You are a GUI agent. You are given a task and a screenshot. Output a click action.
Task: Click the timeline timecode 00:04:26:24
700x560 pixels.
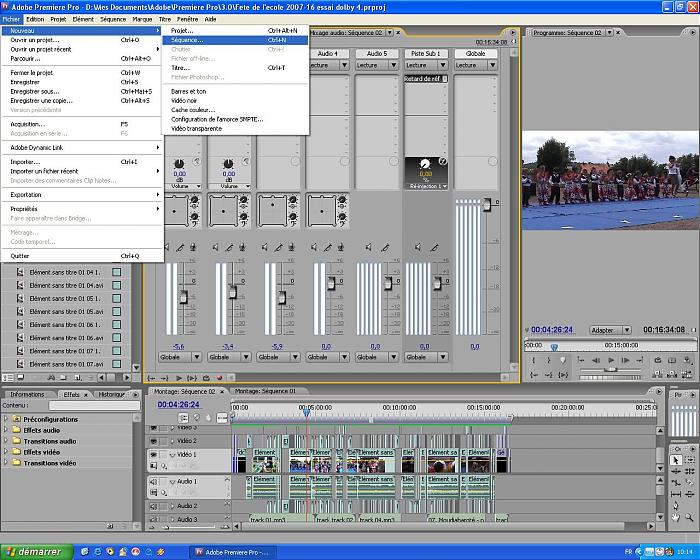tap(179, 404)
